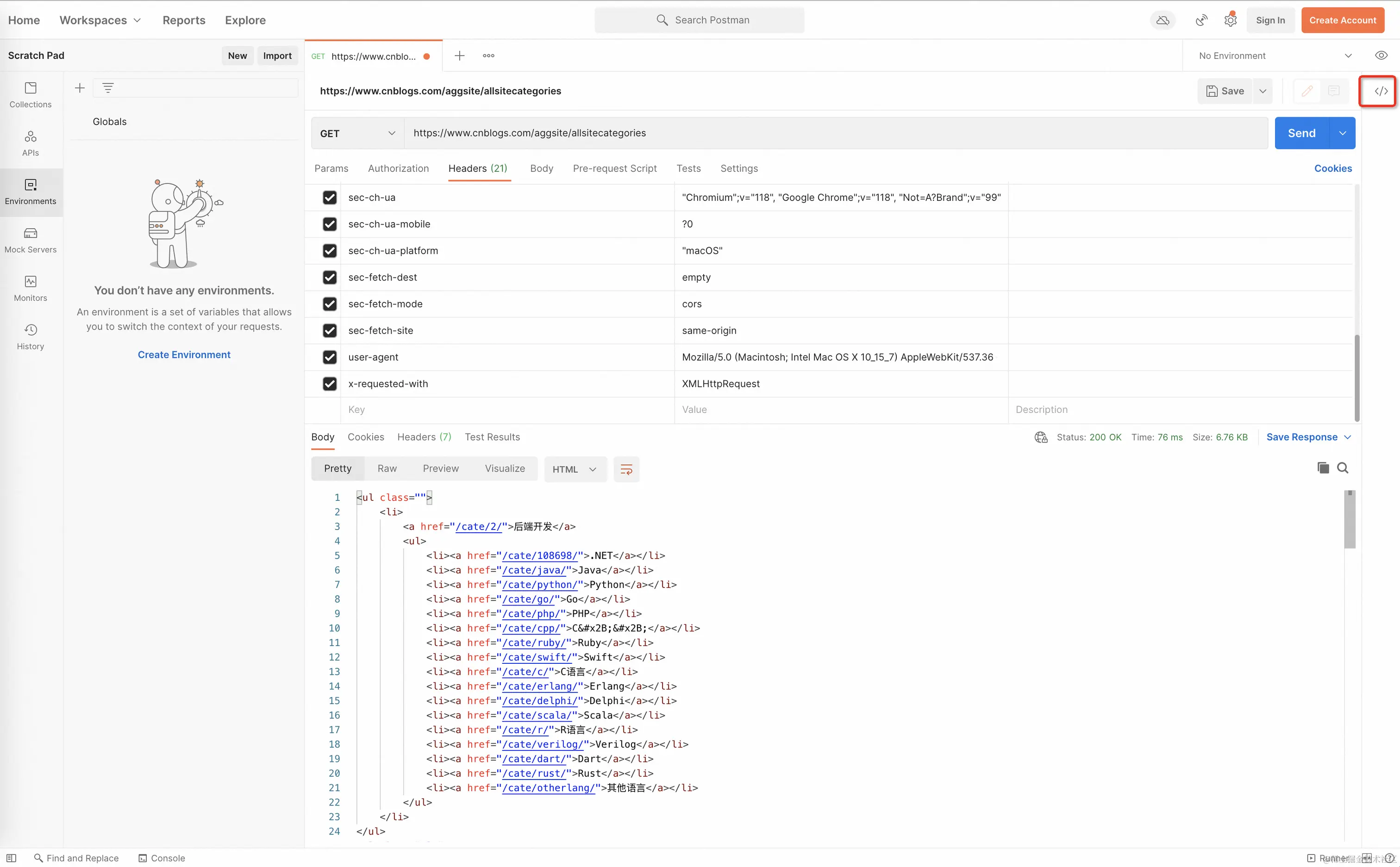Open the History sidebar panel

tap(31, 337)
